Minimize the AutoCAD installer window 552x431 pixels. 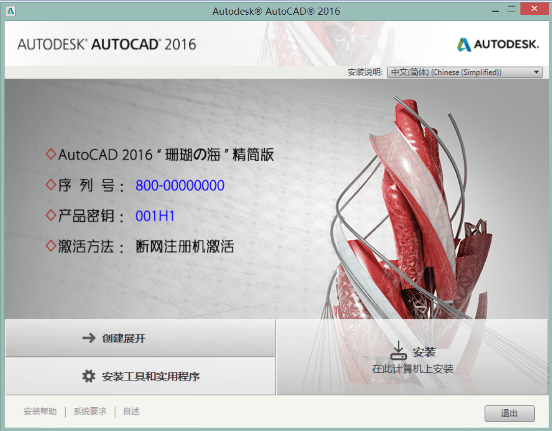tap(496, 11)
